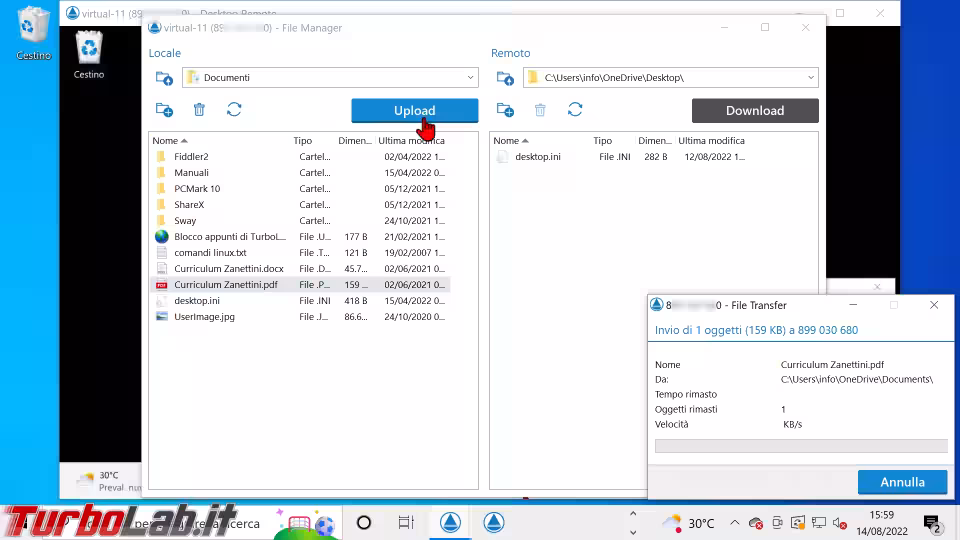Click the remote weather widget 30°C
The width and height of the screenshot is (960, 540).
109,481
